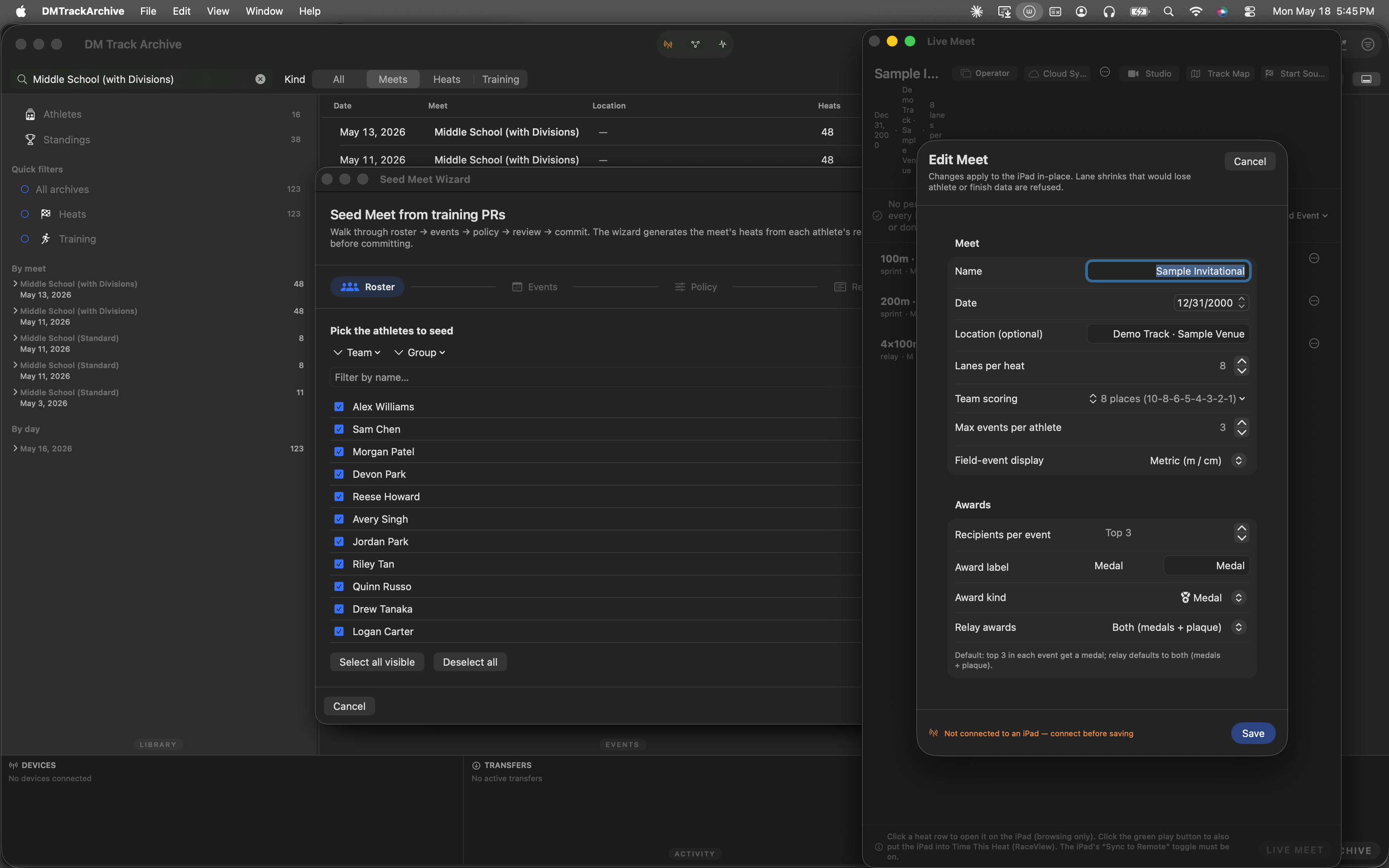The width and height of the screenshot is (1389, 868).
Task: Click Deselect all in the wizard
Action: 470,662
